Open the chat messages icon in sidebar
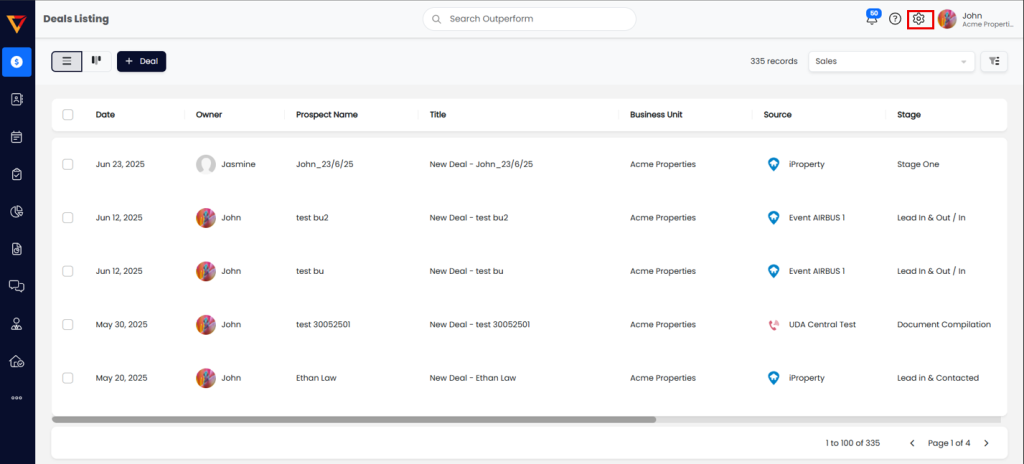This screenshot has width=1024, height=464. (17, 286)
